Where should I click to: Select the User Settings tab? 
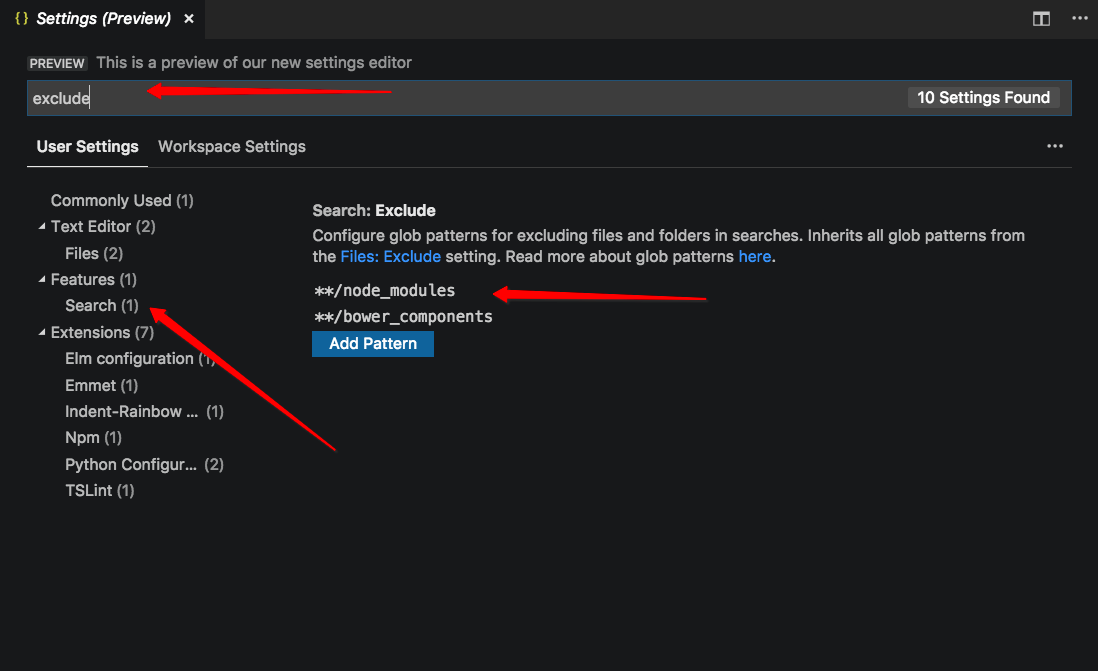pos(87,146)
